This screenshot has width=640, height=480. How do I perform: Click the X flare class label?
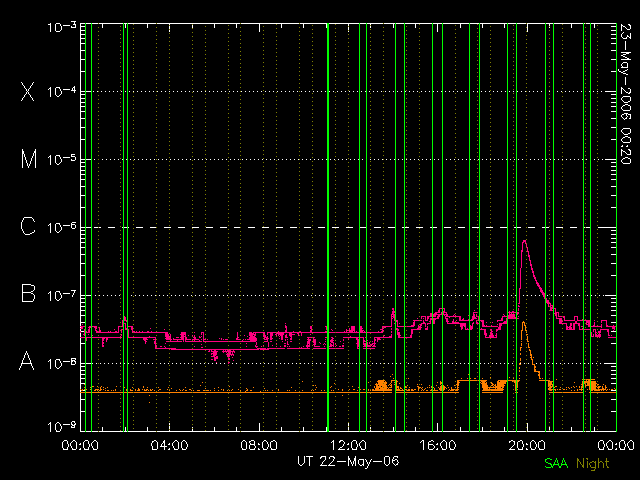[x=28, y=91]
